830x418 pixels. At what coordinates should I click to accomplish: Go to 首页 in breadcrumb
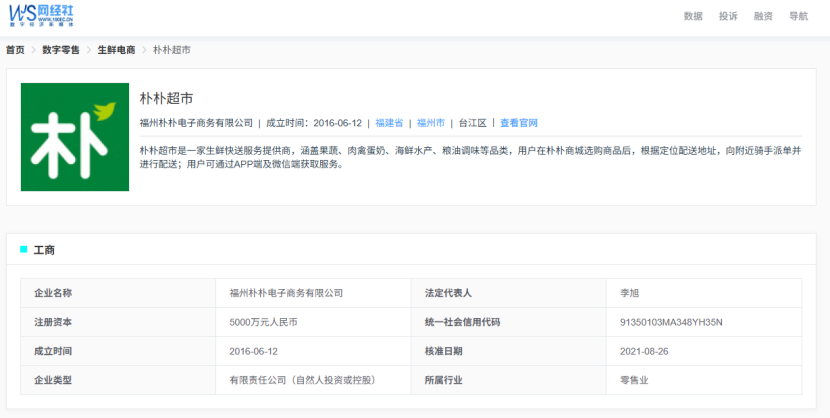pos(15,50)
